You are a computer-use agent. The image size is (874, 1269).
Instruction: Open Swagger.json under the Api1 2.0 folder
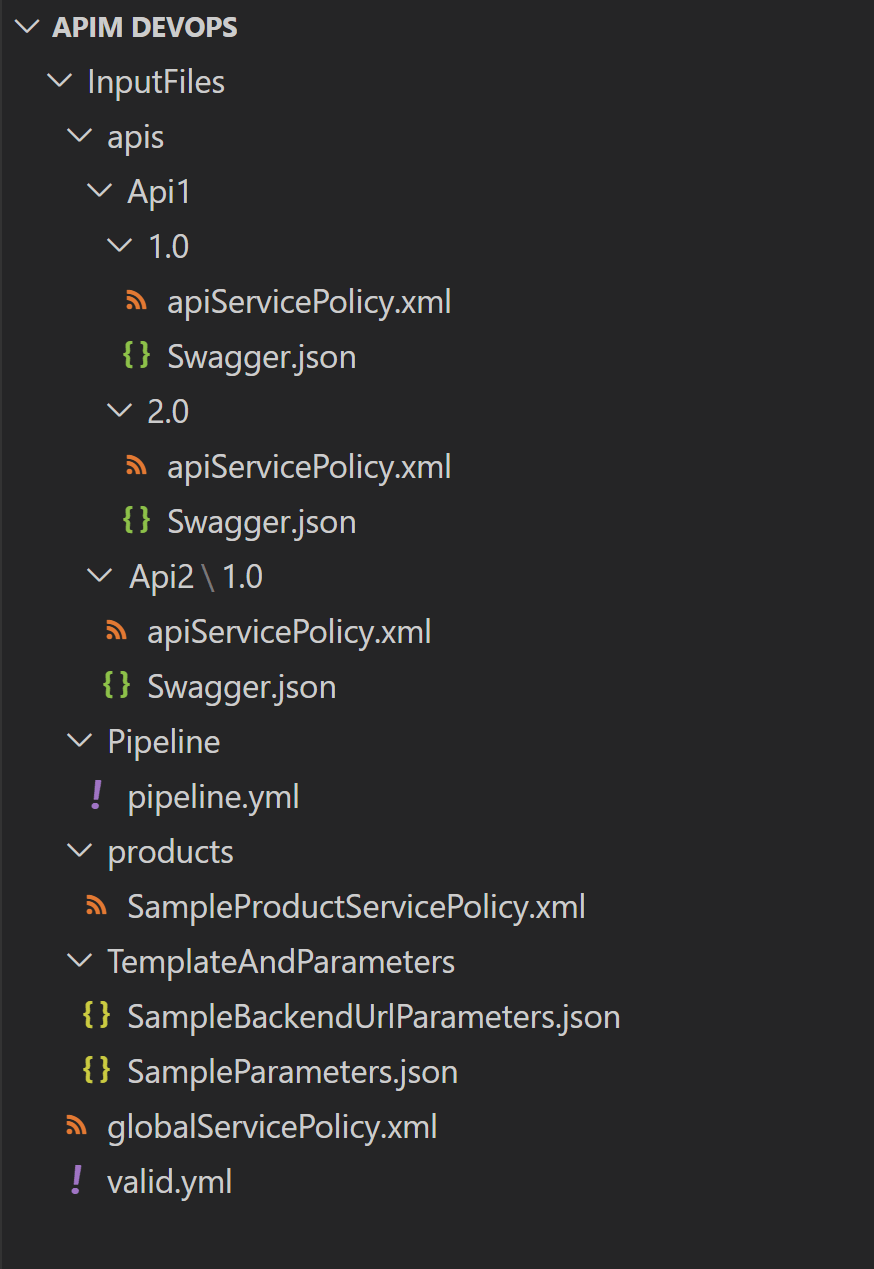(x=261, y=521)
